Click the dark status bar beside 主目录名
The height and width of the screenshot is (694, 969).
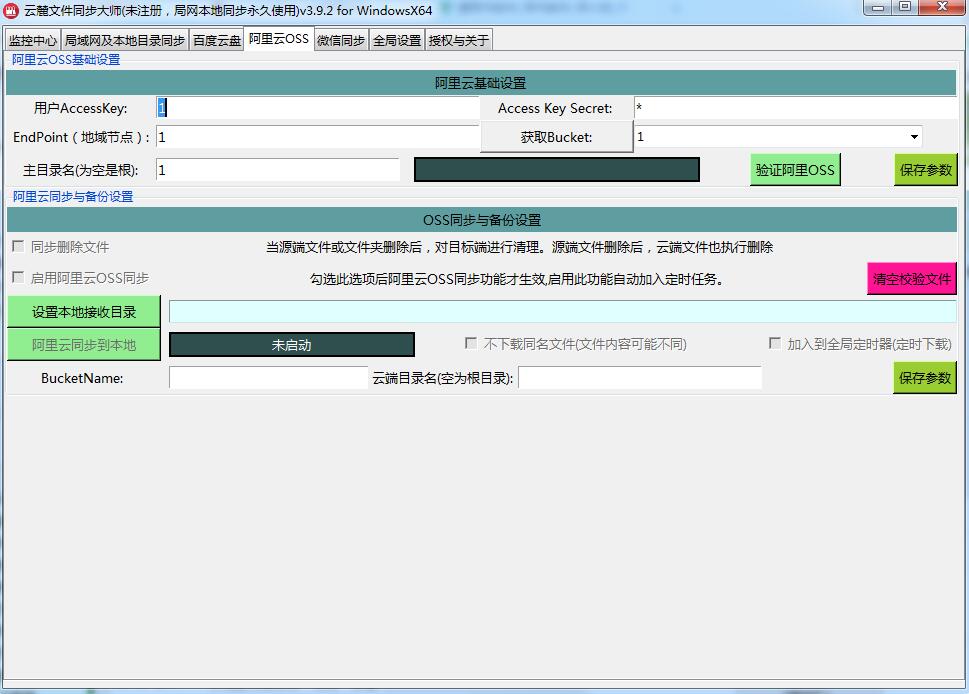coord(557,169)
